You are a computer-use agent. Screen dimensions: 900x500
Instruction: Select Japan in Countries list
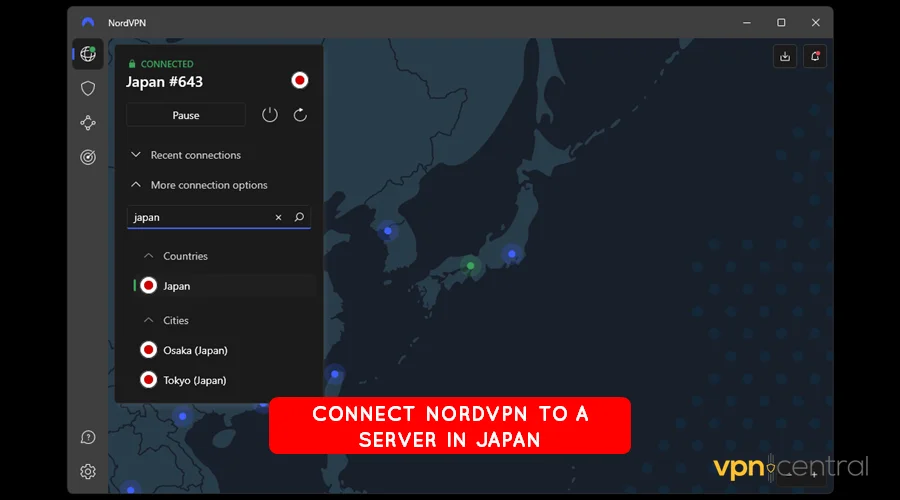pyautogui.click(x=224, y=286)
